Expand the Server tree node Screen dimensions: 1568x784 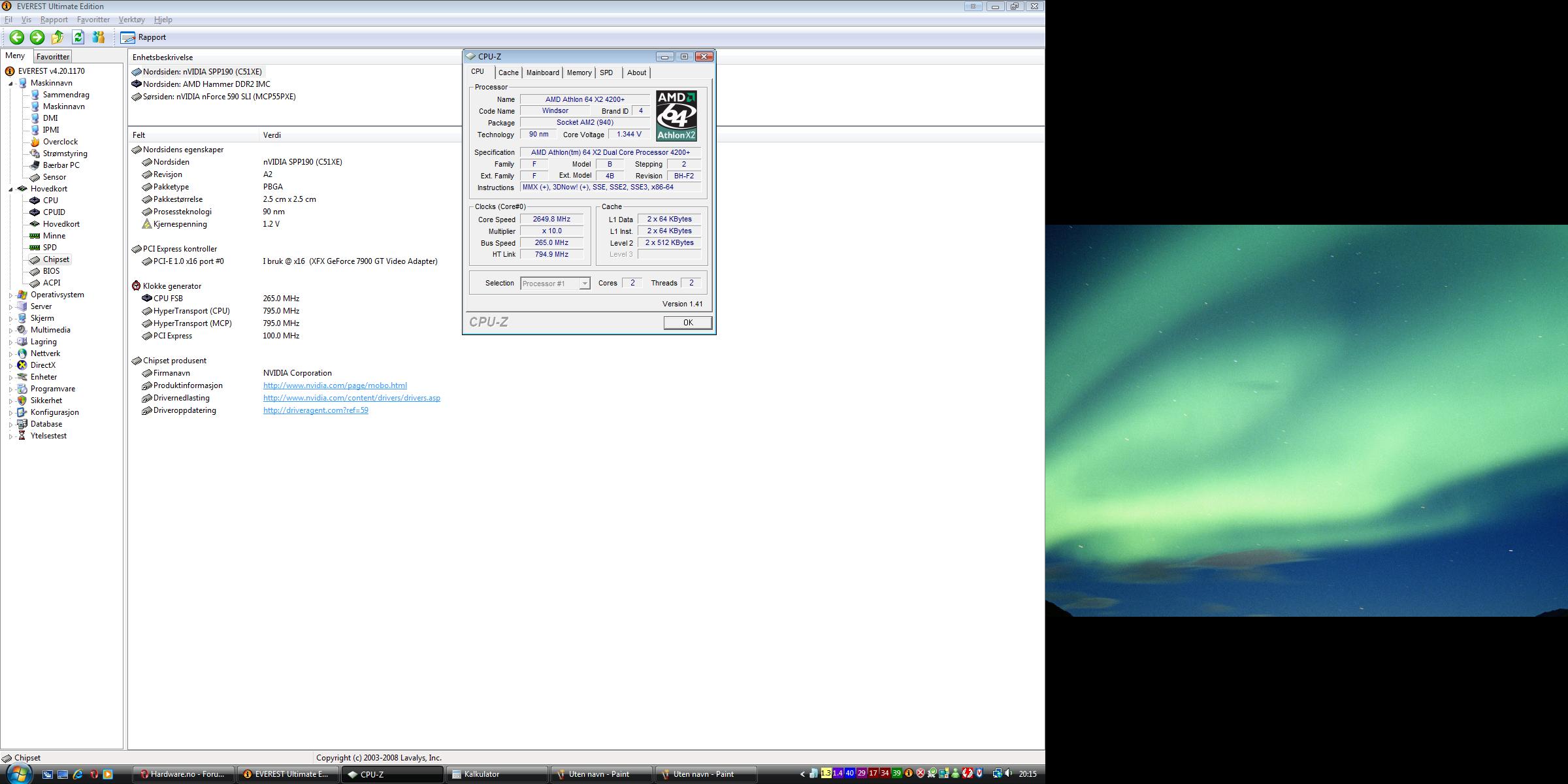pyautogui.click(x=10, y=307)
